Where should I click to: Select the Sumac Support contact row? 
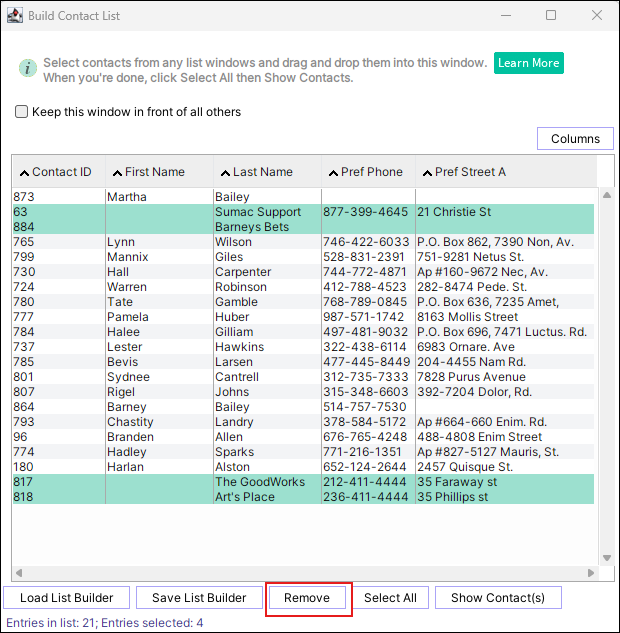(258, 212)
